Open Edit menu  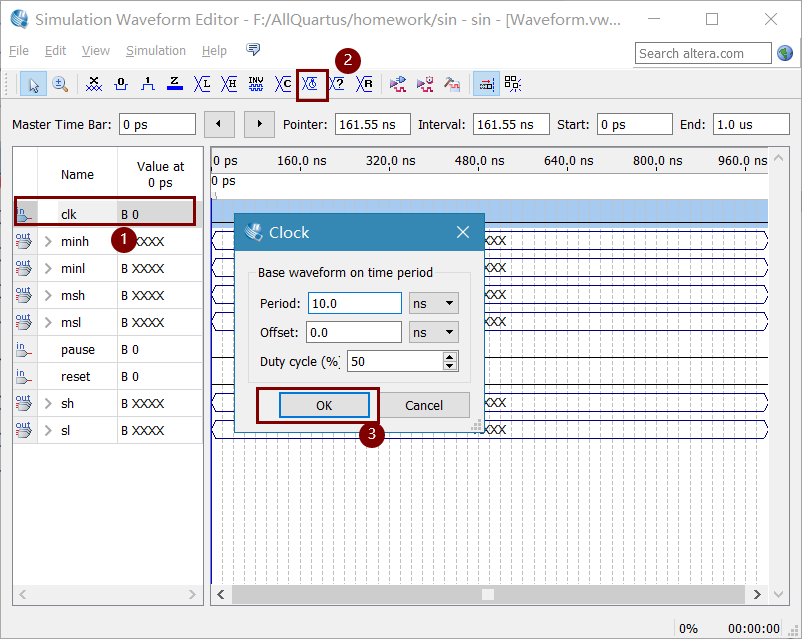[55, 51]
